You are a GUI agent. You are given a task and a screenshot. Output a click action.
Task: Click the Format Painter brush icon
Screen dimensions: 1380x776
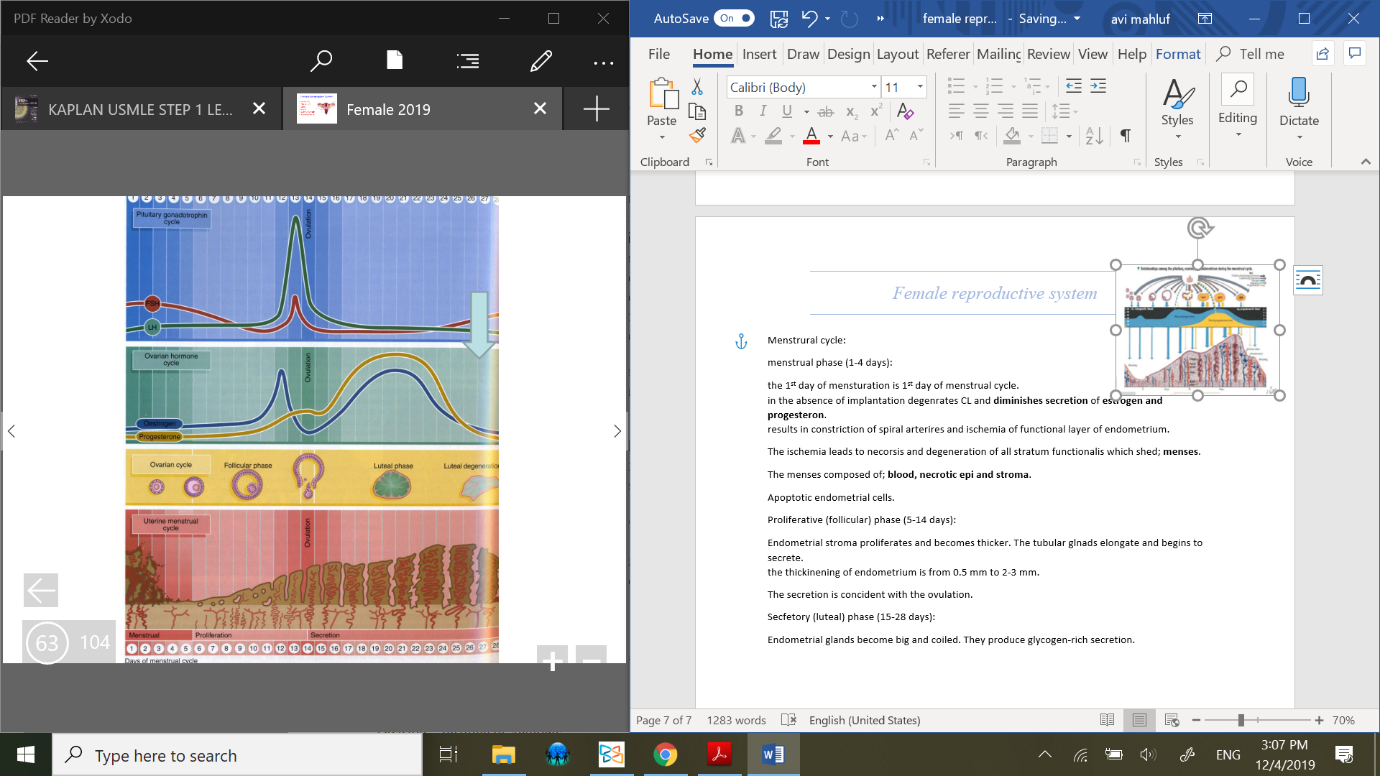coord(697,135)
